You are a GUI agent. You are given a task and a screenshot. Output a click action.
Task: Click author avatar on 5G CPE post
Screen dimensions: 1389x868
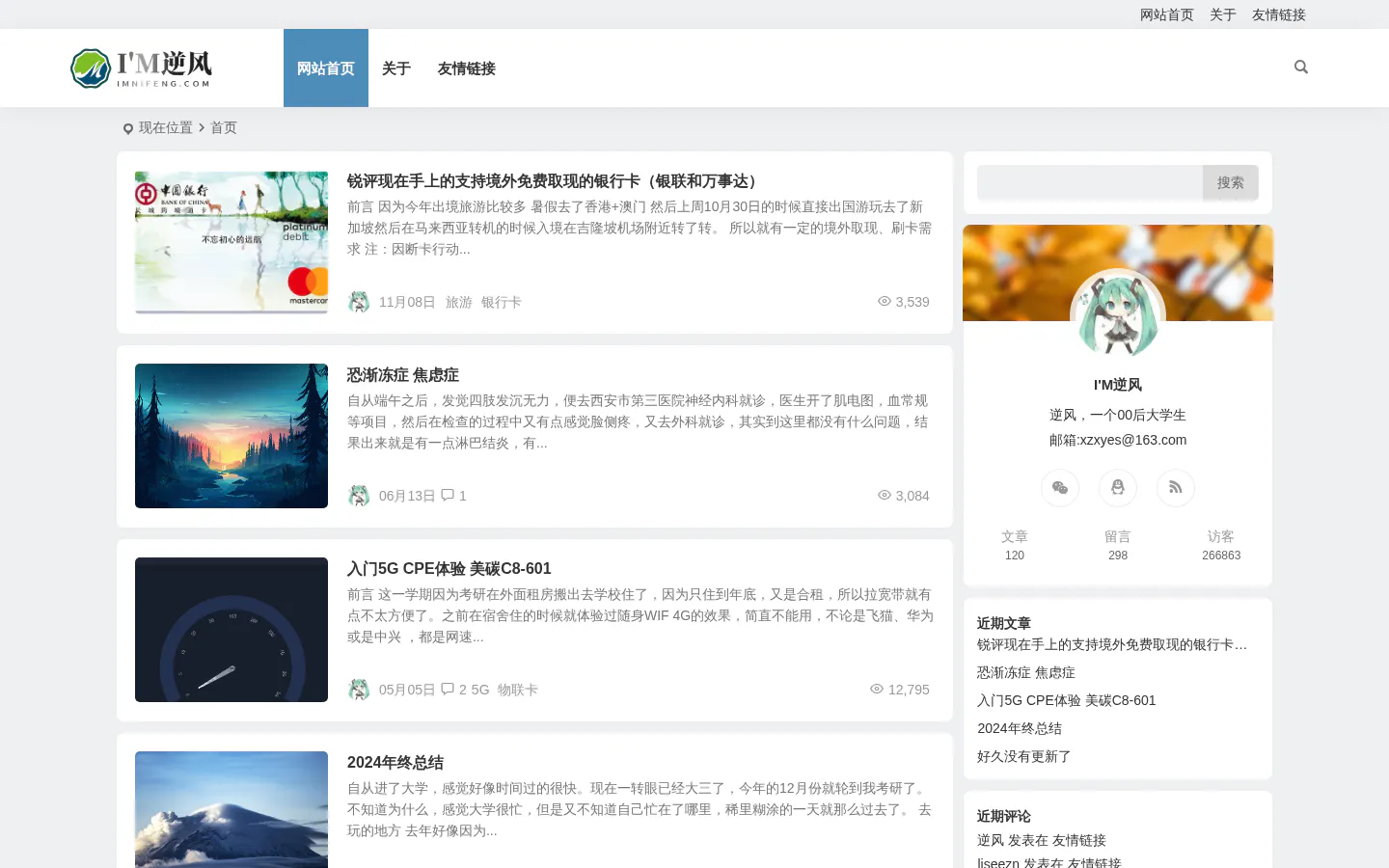pos(359,690)
